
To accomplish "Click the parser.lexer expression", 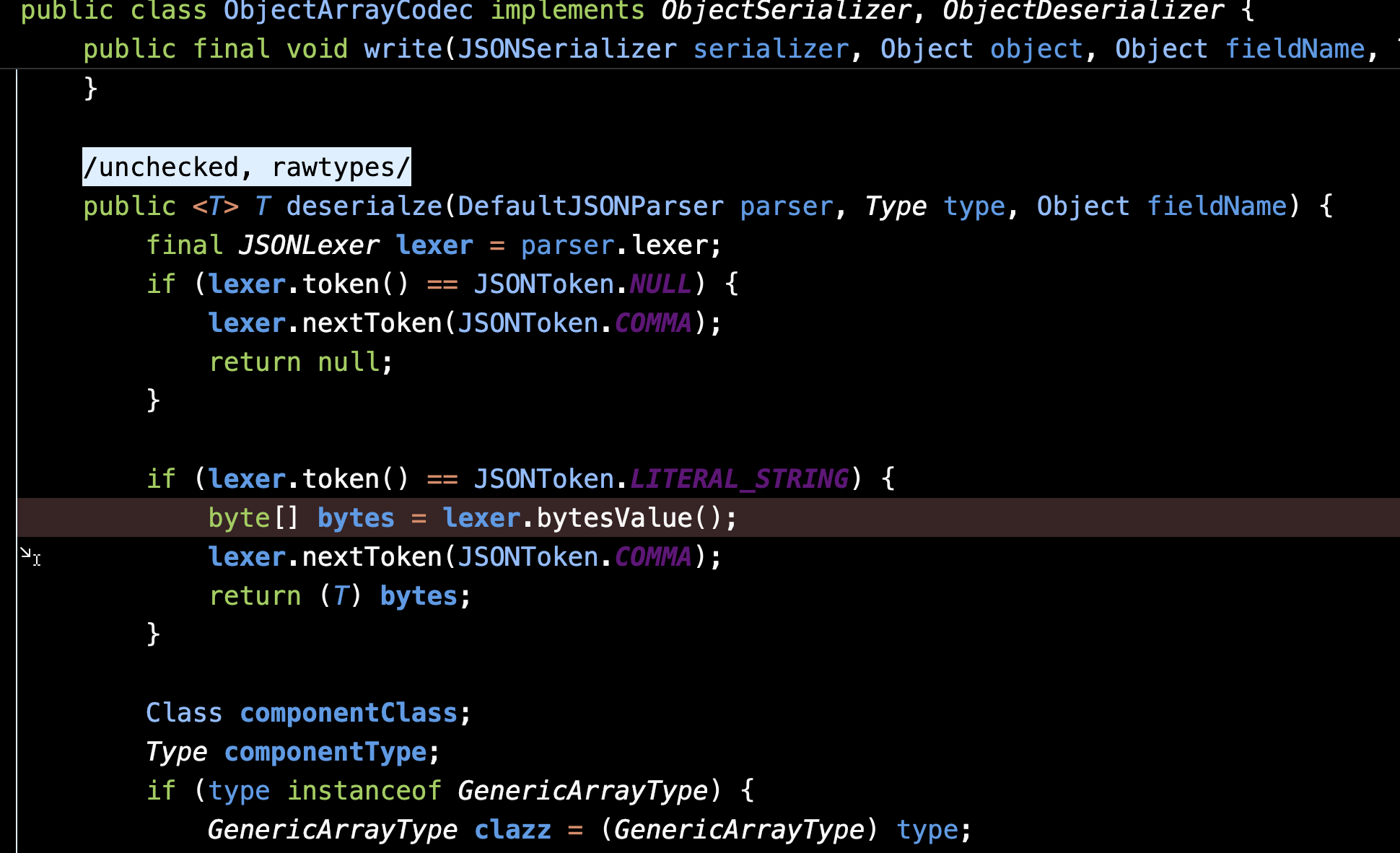I will click(x=615, y=245).
